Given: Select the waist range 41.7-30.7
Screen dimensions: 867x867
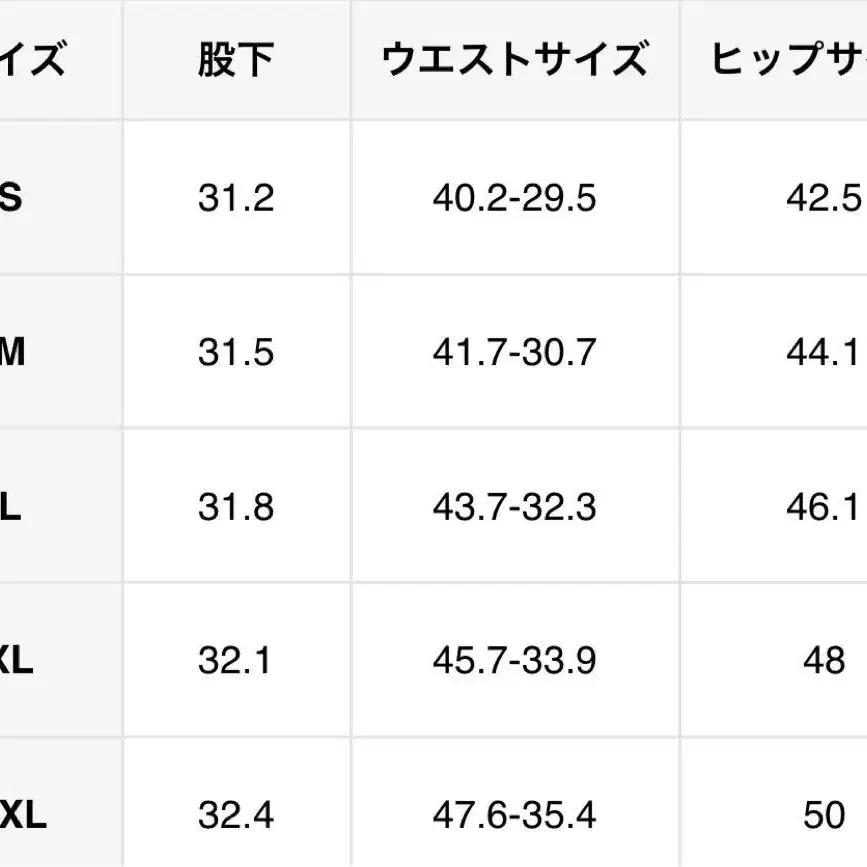Looking at the screenshot, I should (x=515, y=353).
